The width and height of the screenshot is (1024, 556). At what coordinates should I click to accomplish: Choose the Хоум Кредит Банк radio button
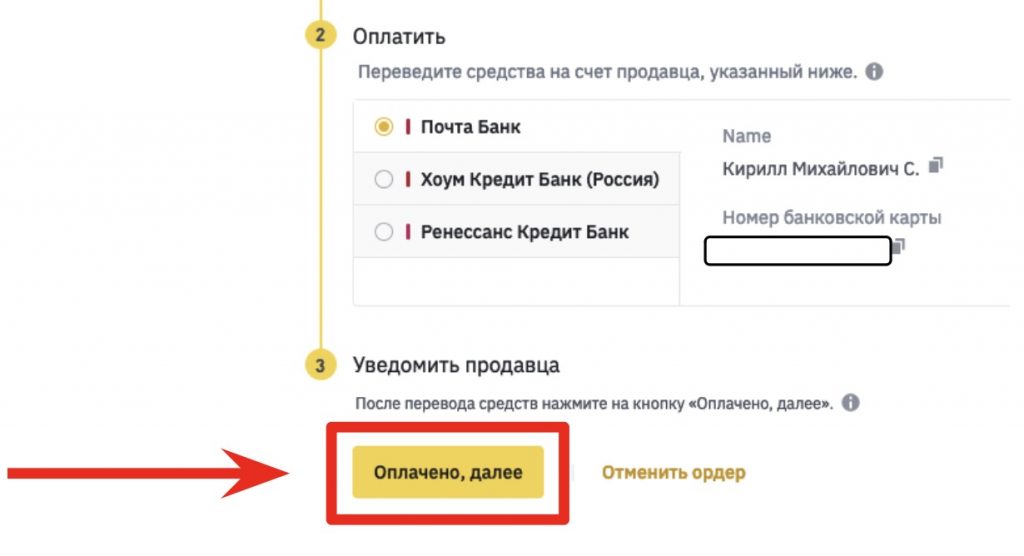pos(384,180)
